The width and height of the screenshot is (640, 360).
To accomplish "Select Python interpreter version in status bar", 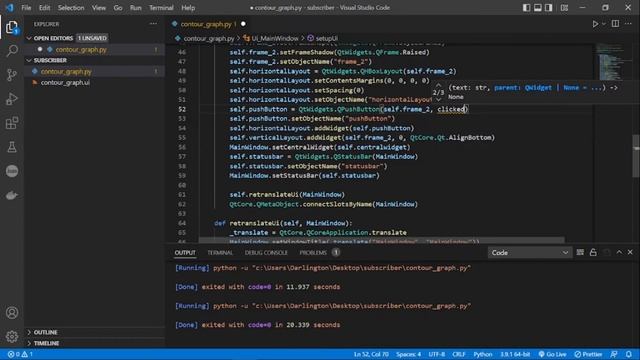I will (x=515, y=354).
